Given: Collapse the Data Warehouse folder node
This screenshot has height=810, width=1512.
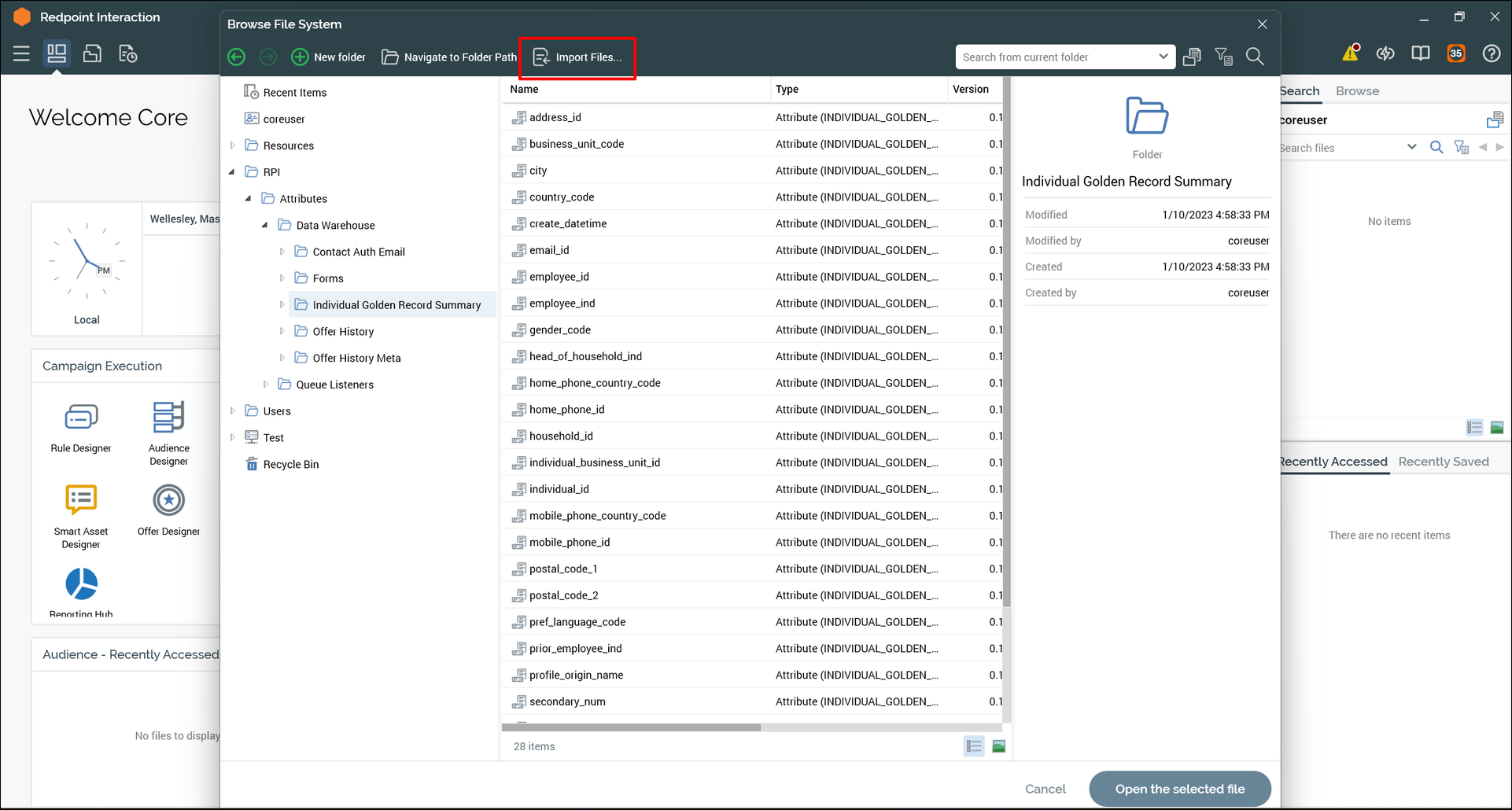Looking at the screenshot, I should [x=265, y=225].
